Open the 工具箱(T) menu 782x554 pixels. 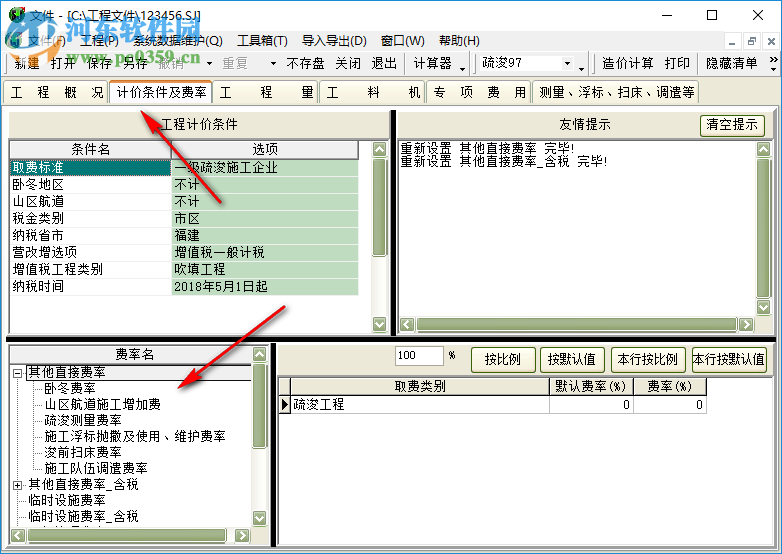[x=262, y=41]
